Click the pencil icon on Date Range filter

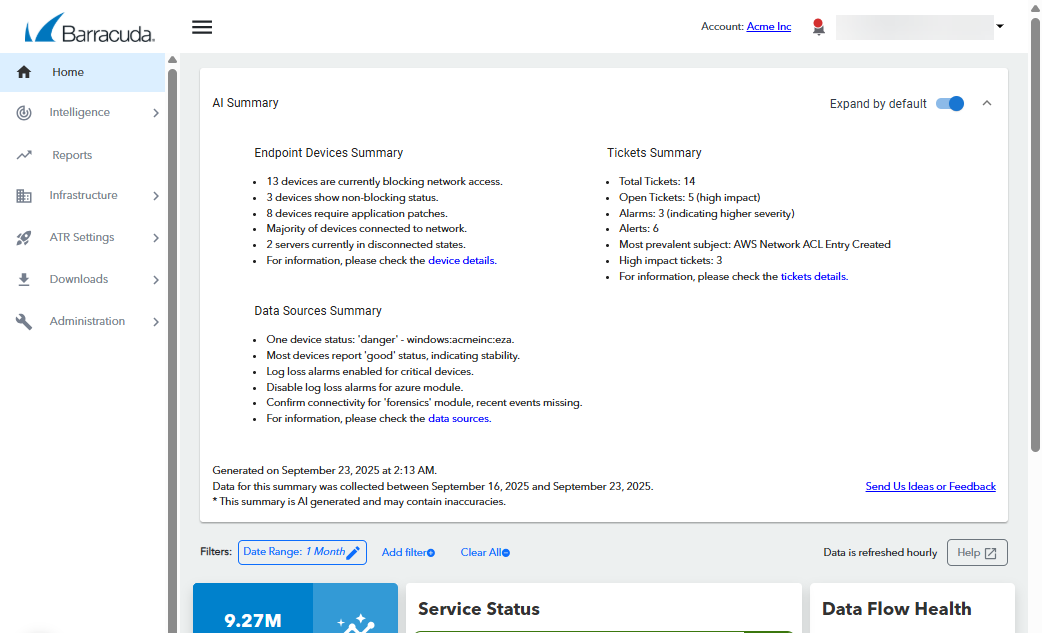click(x=353, y=552)
